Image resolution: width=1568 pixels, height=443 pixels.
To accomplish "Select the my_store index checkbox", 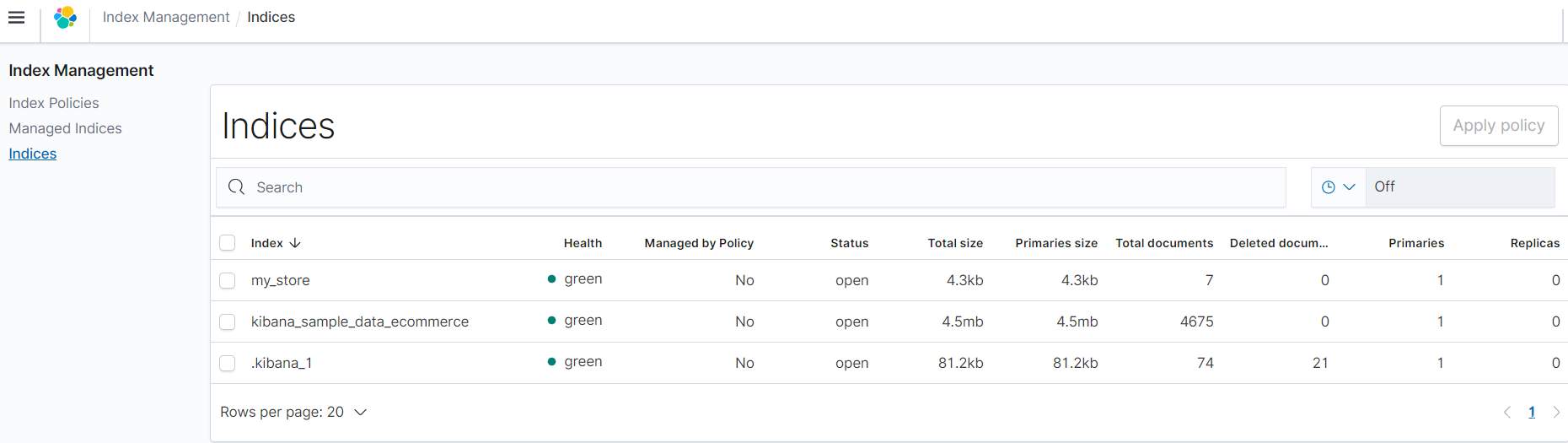I will click(228, 280).
